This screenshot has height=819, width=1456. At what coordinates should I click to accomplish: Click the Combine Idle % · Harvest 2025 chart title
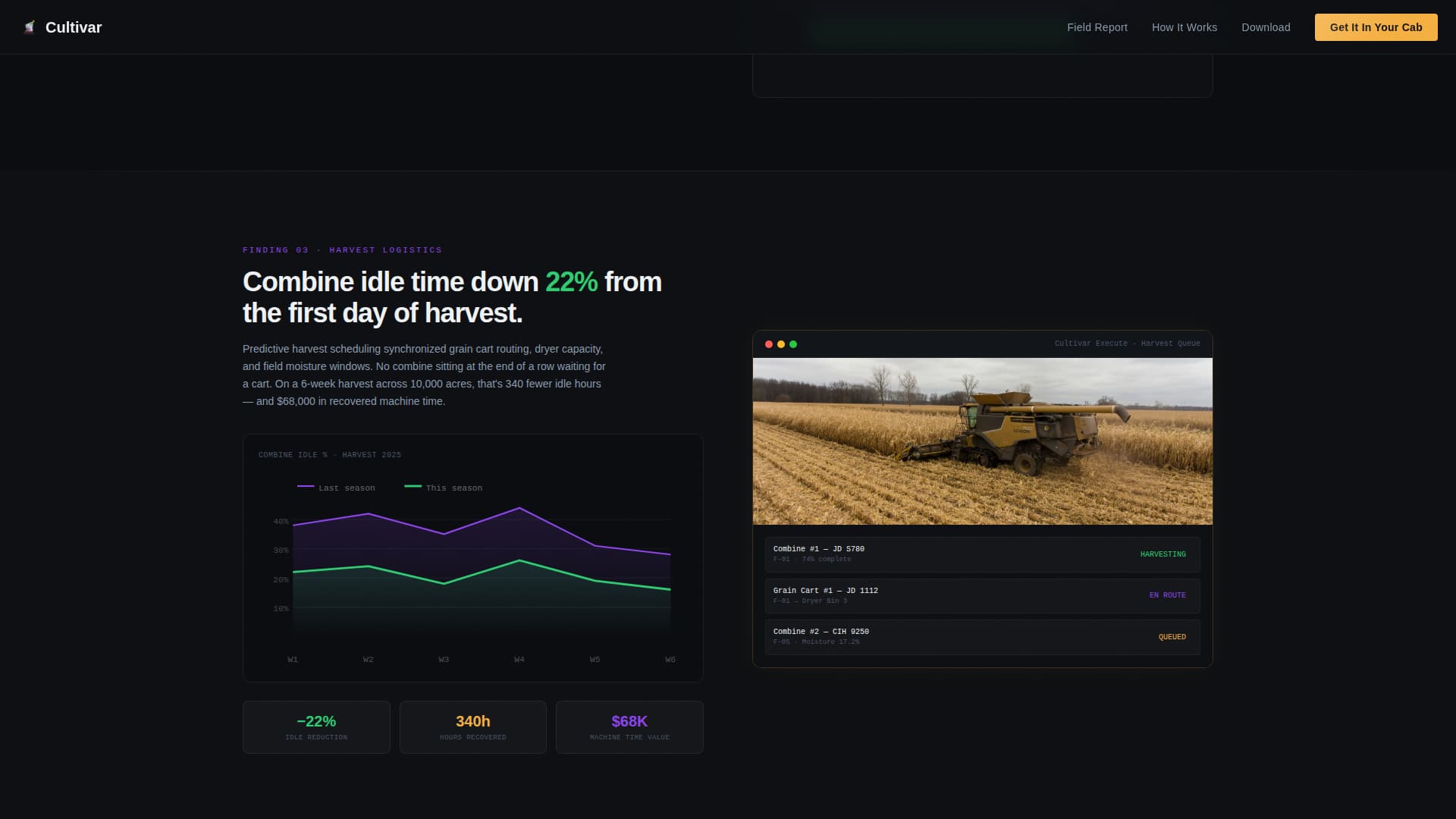[x=330, y=455]
